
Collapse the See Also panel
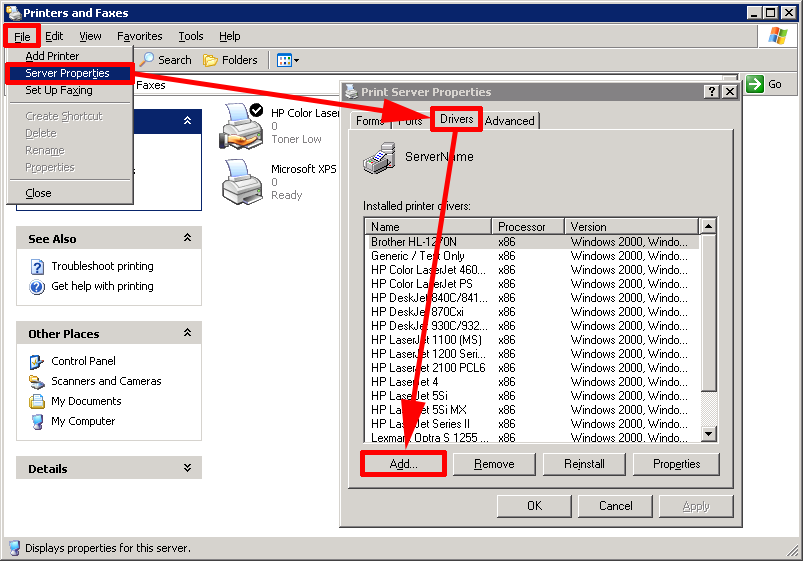187,238
